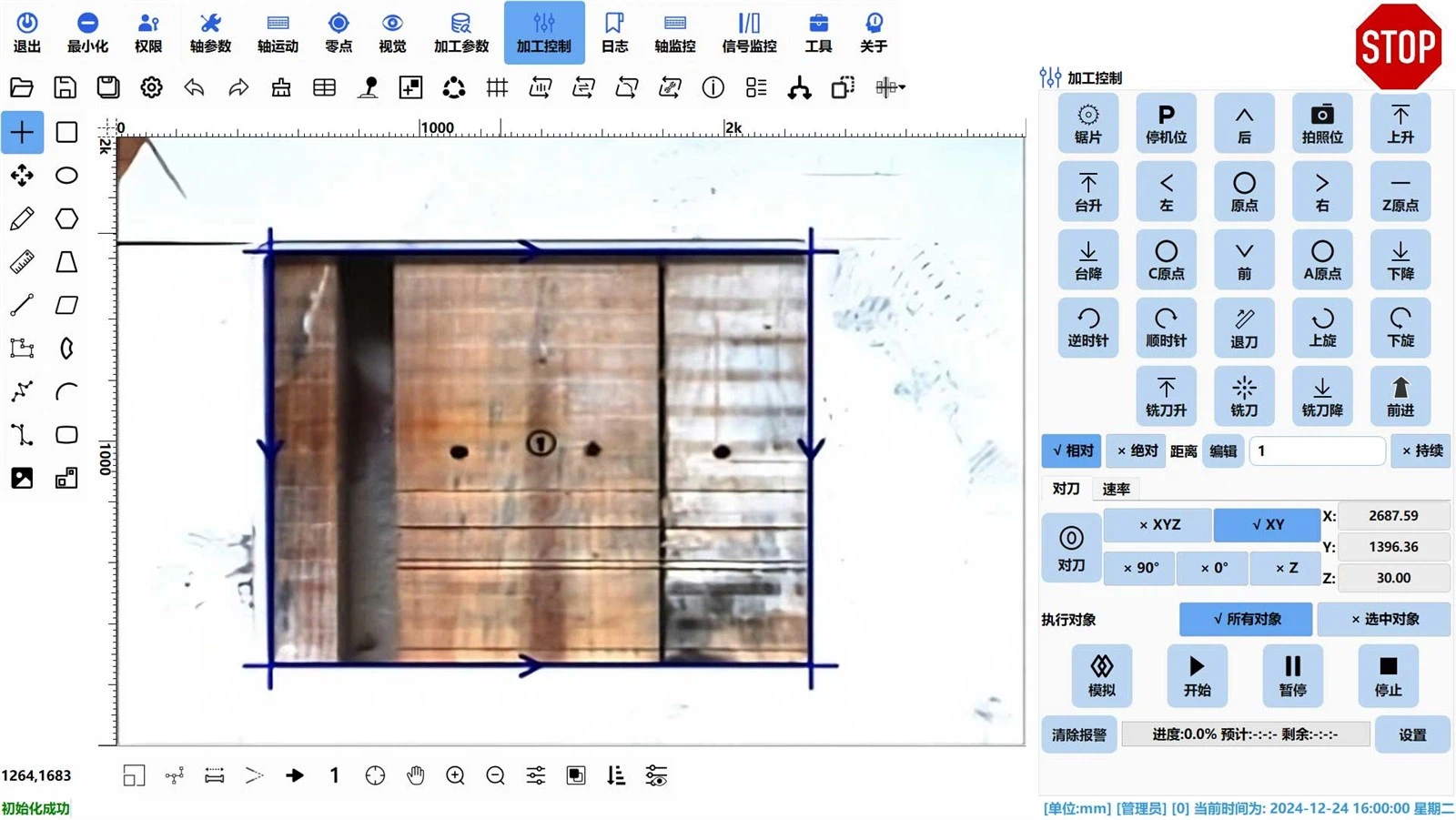The image size is (1456, 820).
Task: Select the ellipse drawing tool
Action: point(66,175)
